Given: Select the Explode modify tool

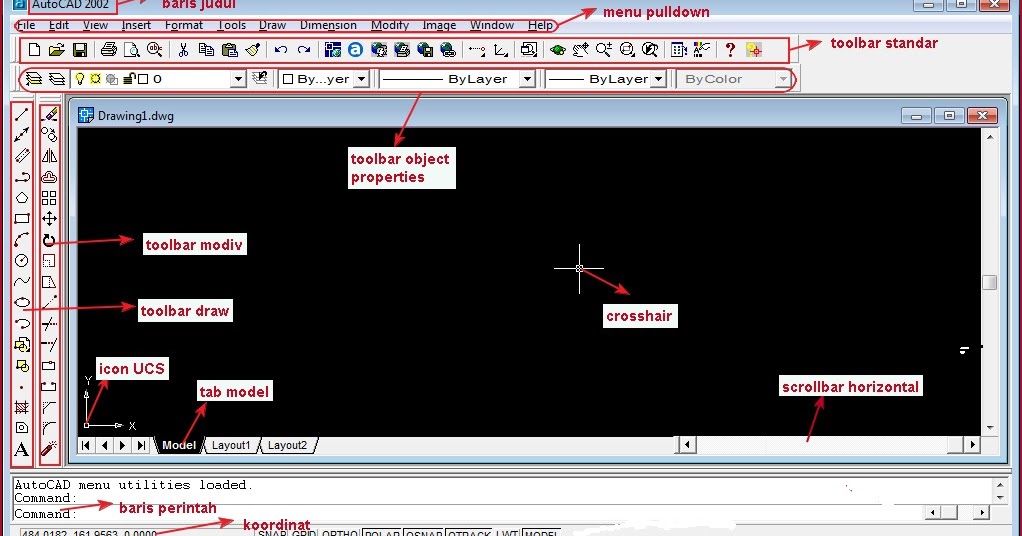Looking at the screenshot, I should 49,449.
